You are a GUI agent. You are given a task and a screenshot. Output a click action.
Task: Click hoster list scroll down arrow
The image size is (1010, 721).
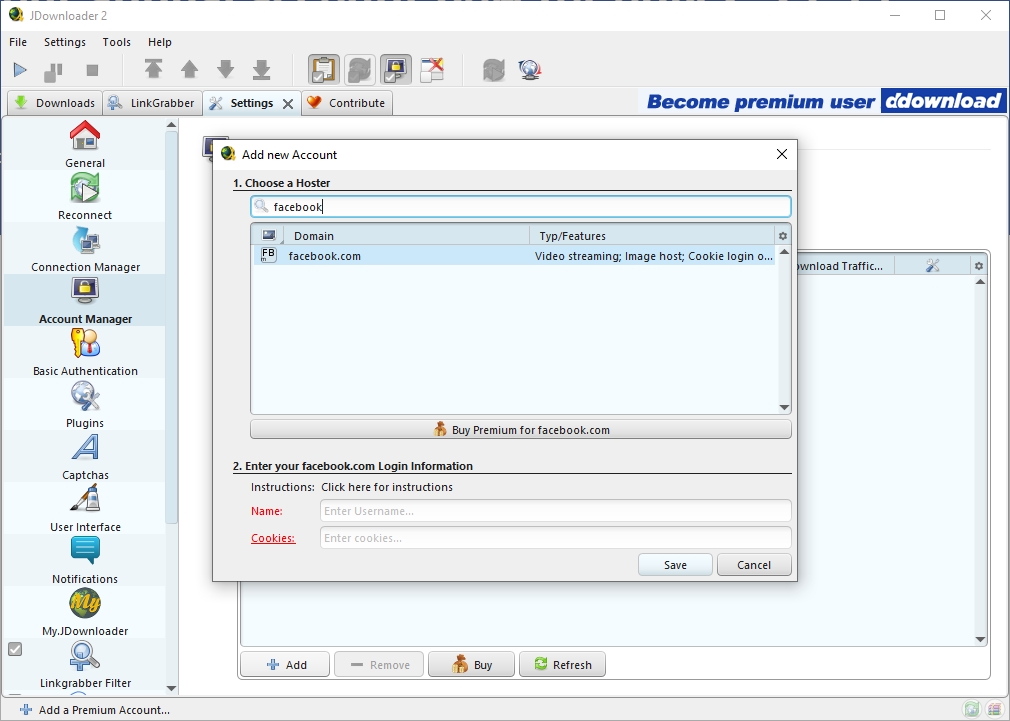[784, 407]
